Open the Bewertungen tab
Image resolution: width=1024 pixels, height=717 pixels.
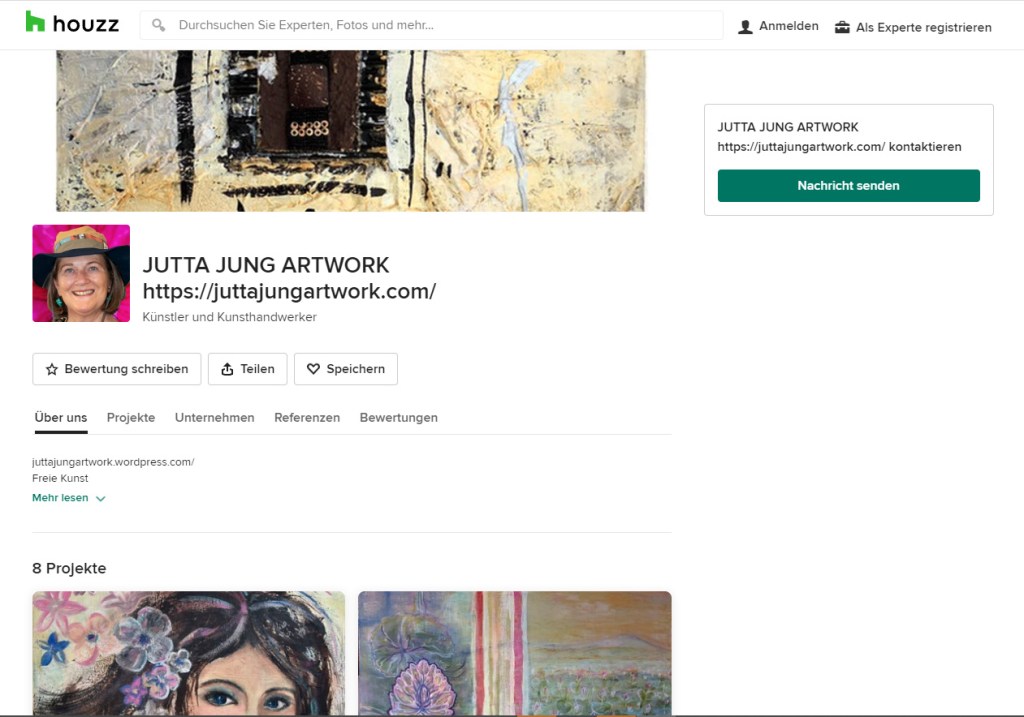pyautogui.click(x=398, y=417)
